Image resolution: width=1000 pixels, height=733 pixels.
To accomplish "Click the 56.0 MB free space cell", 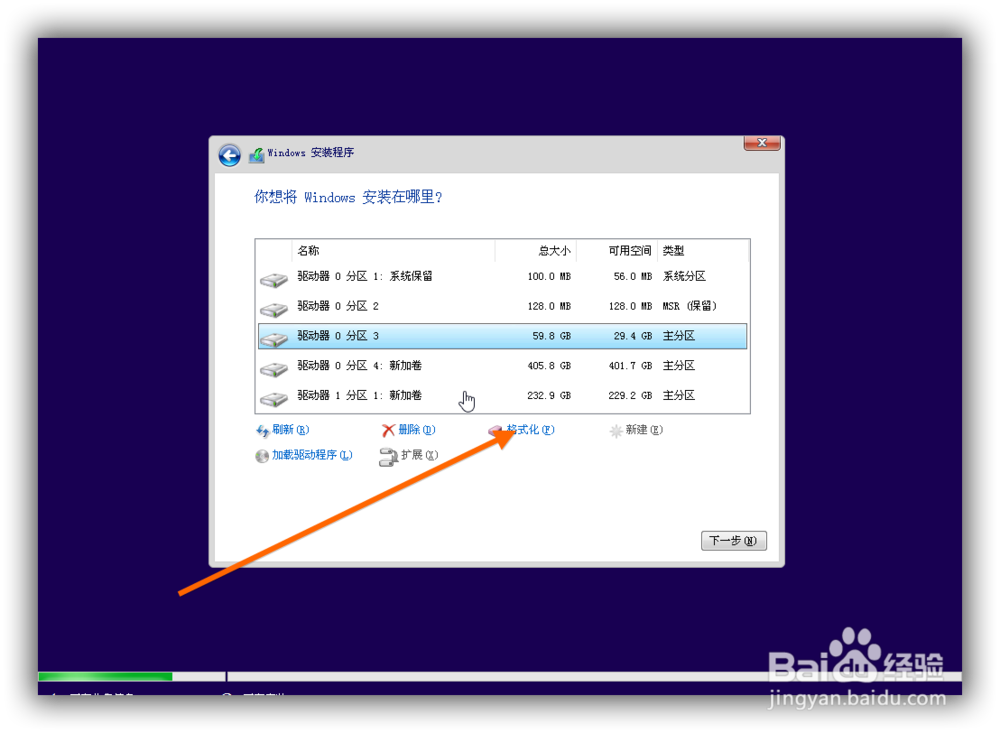I will coord(633,276).
